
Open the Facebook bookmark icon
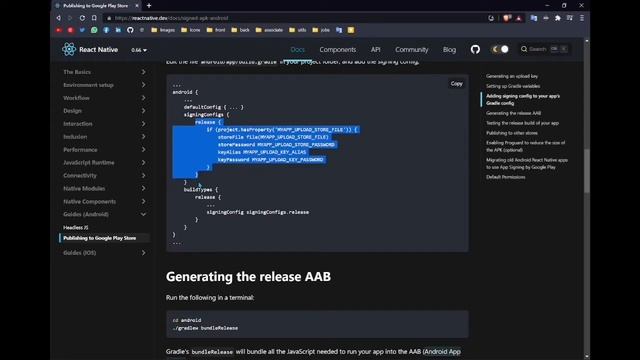pyautogui.click(x=106, y=30)
